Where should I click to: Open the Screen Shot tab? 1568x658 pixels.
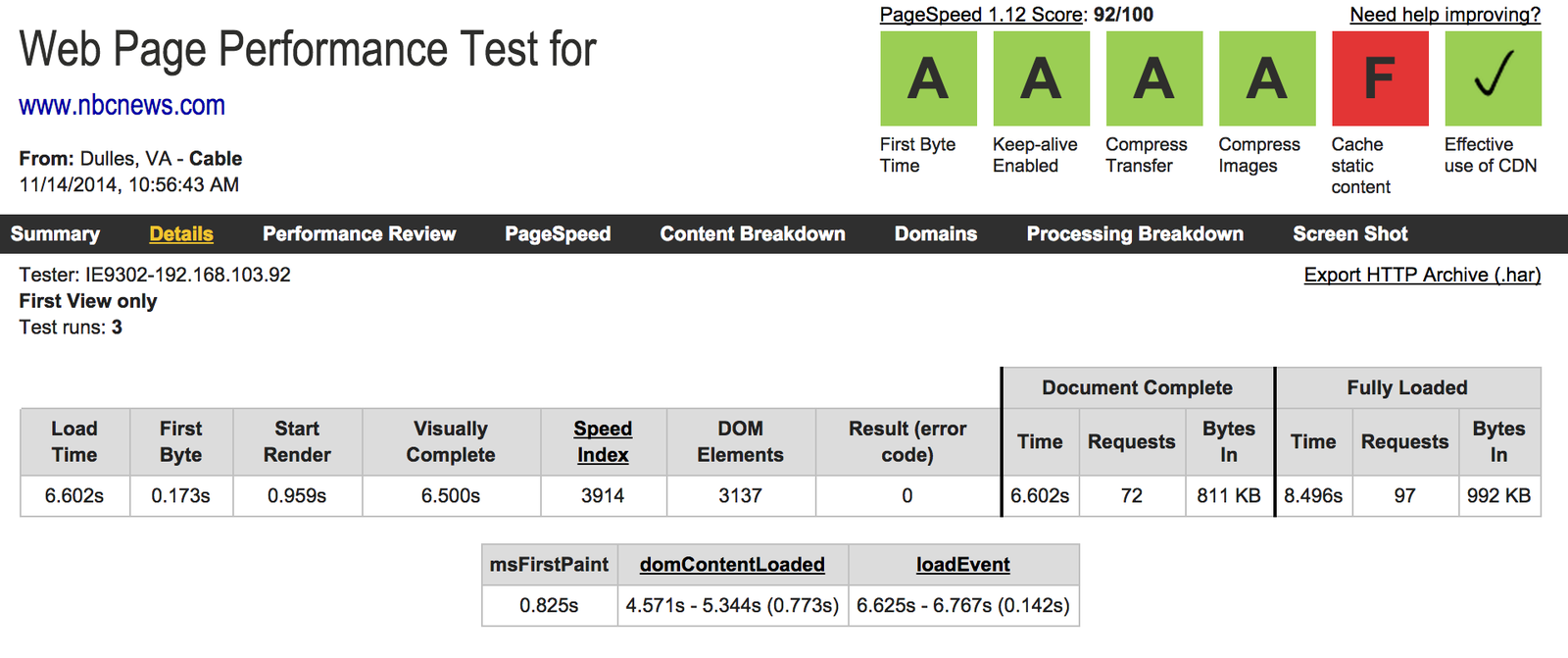(x=1349, y=233)
